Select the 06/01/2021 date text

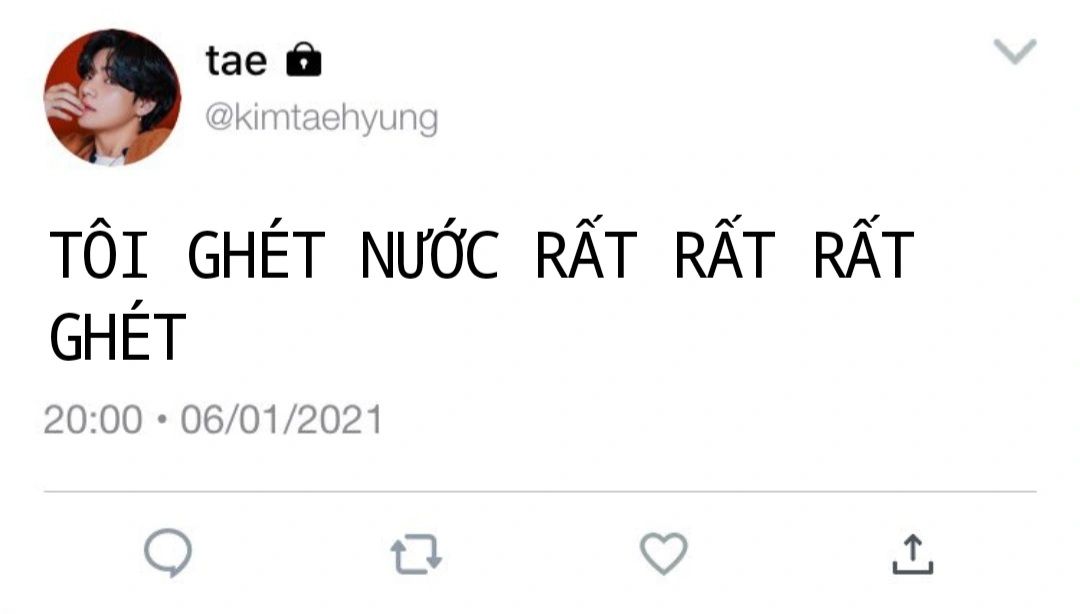coord(282,420)
